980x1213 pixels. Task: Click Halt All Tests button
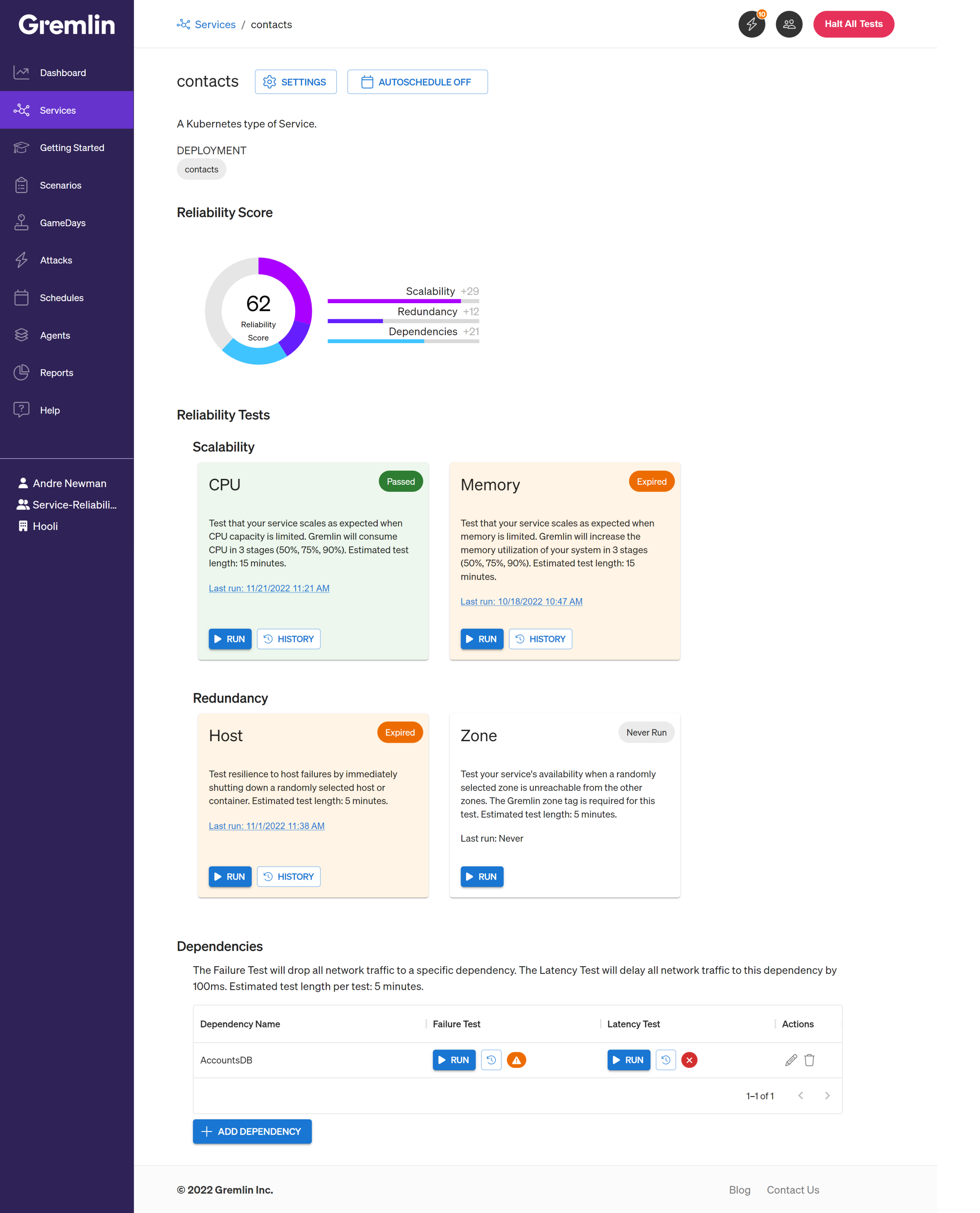point(853,24)
